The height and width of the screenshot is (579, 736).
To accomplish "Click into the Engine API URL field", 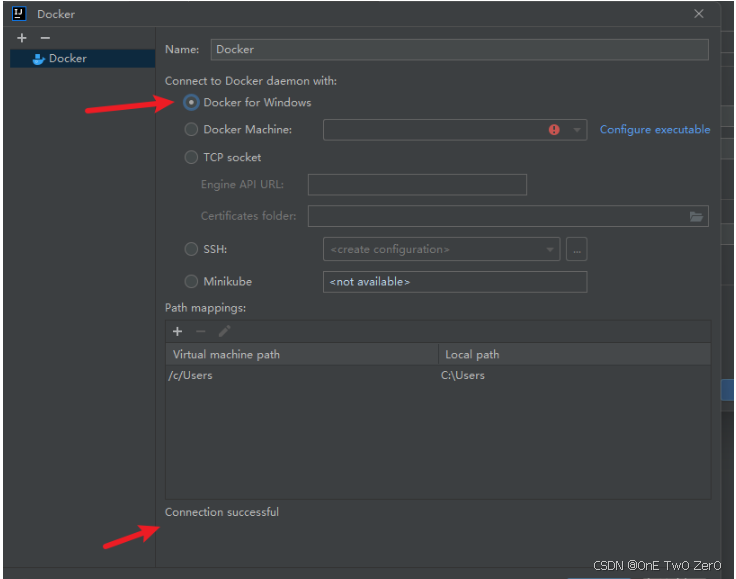I will (x=417, y=184).
